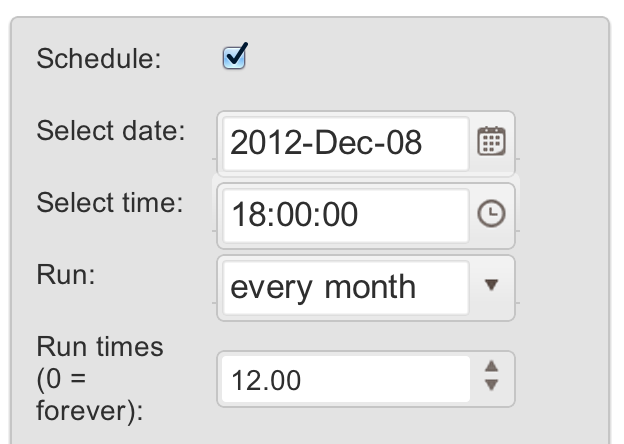Place cursor on word 'month' in Run box
The height and width of the screenshot is (444, 624).
click(x=370, y=287)
